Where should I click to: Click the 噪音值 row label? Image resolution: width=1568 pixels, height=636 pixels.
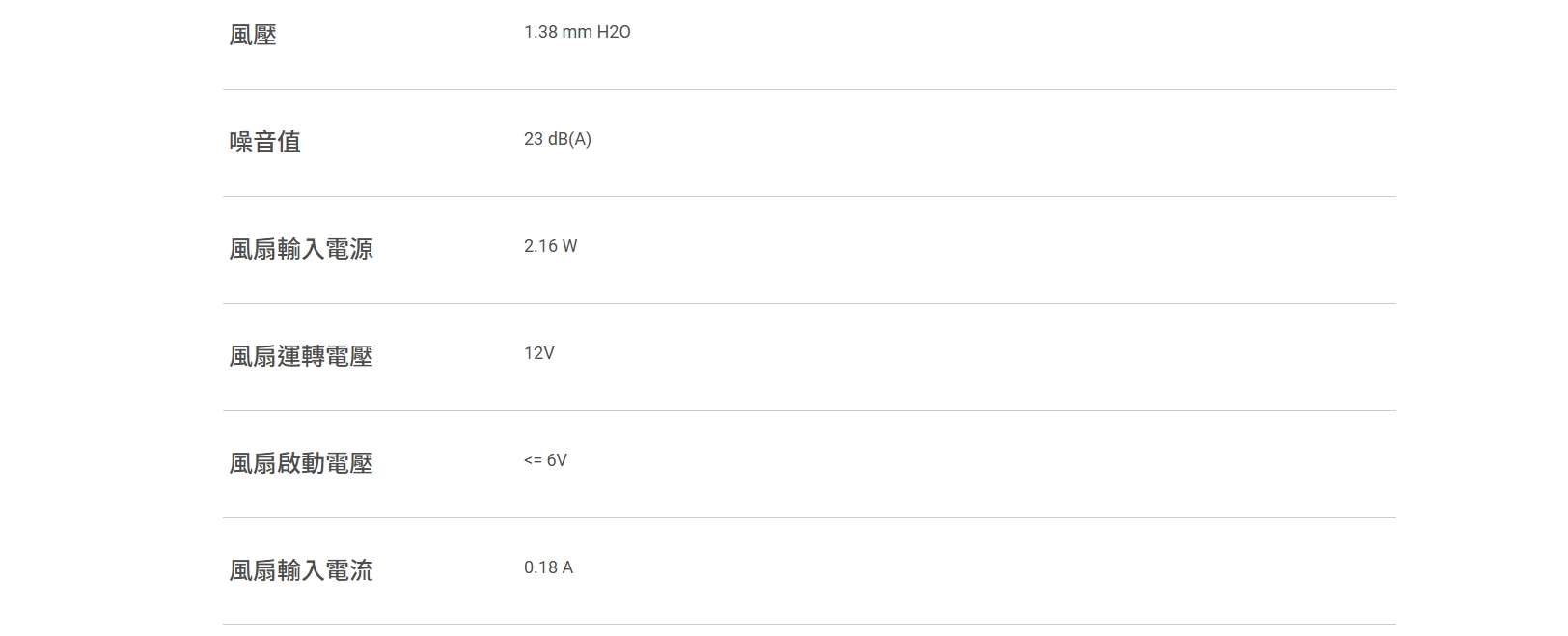(x=264, y=142)
